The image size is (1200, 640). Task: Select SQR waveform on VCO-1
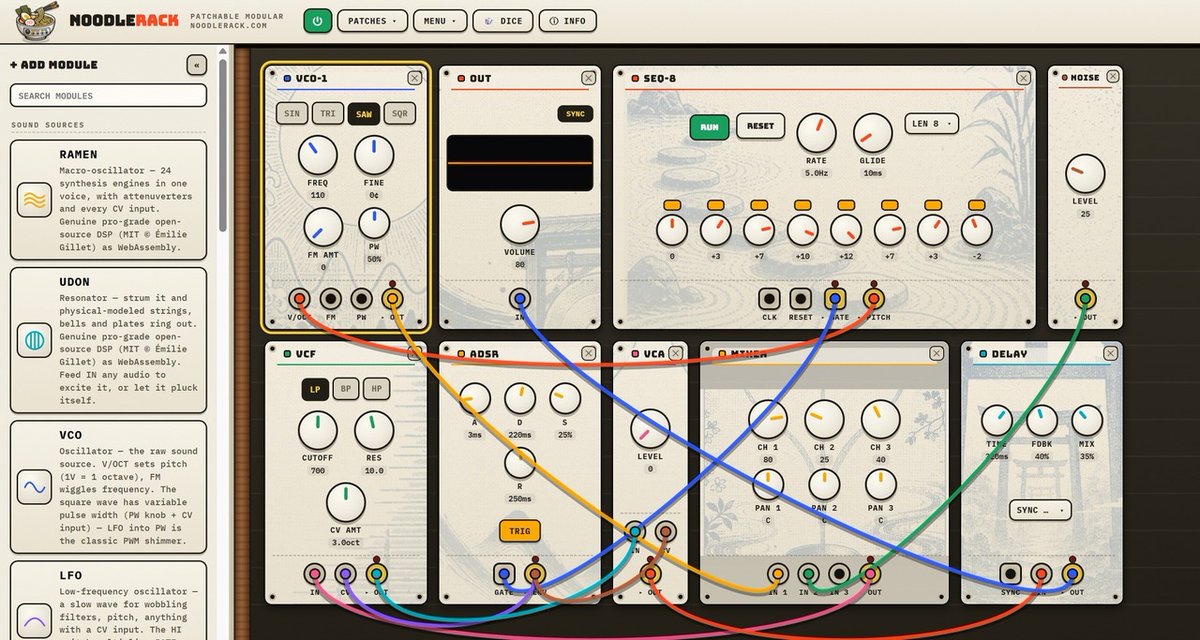click(398, 114)
